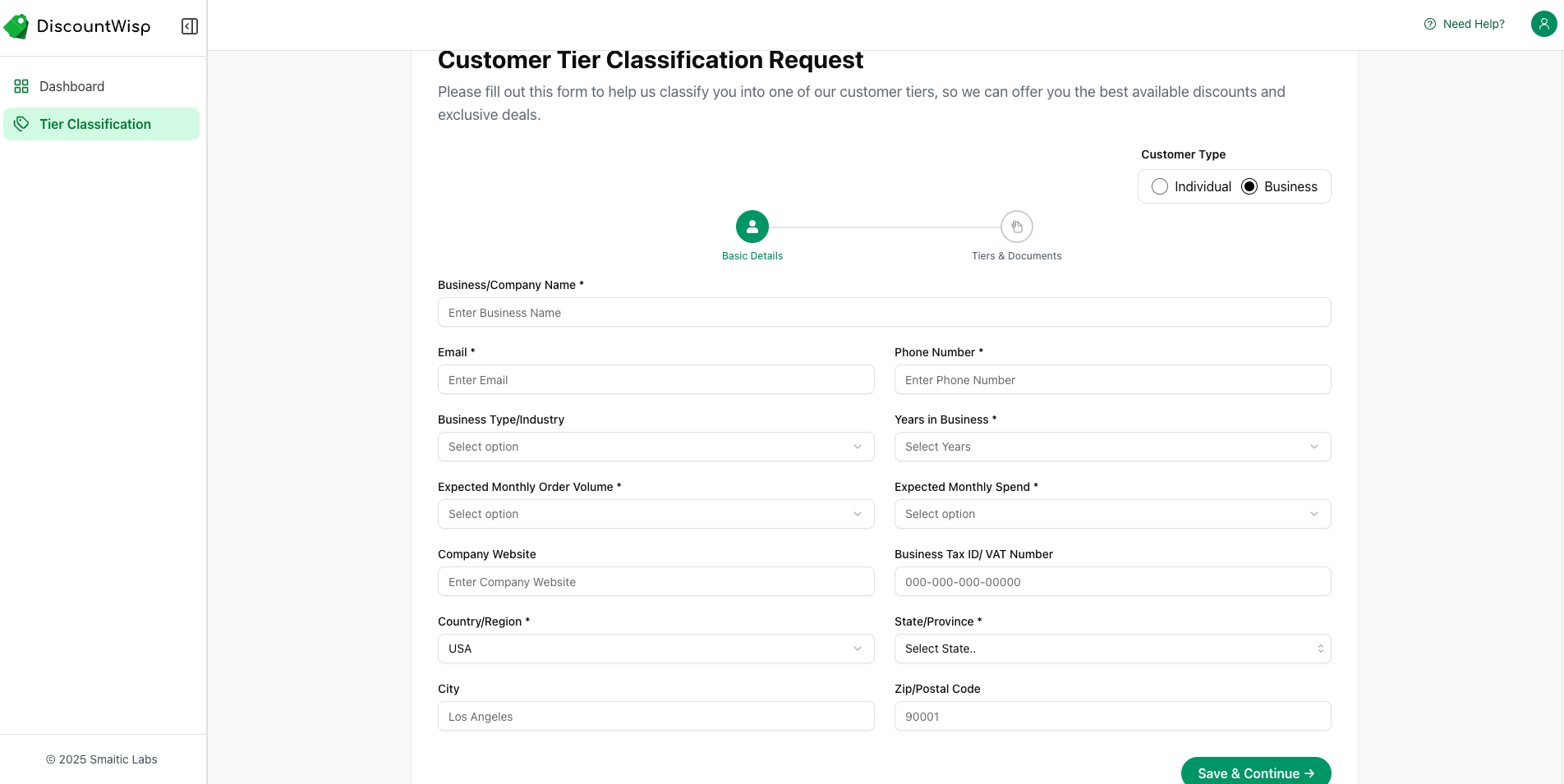
Task: Expand the Years in Business dropdown
Action: (x=1112, y=447)
